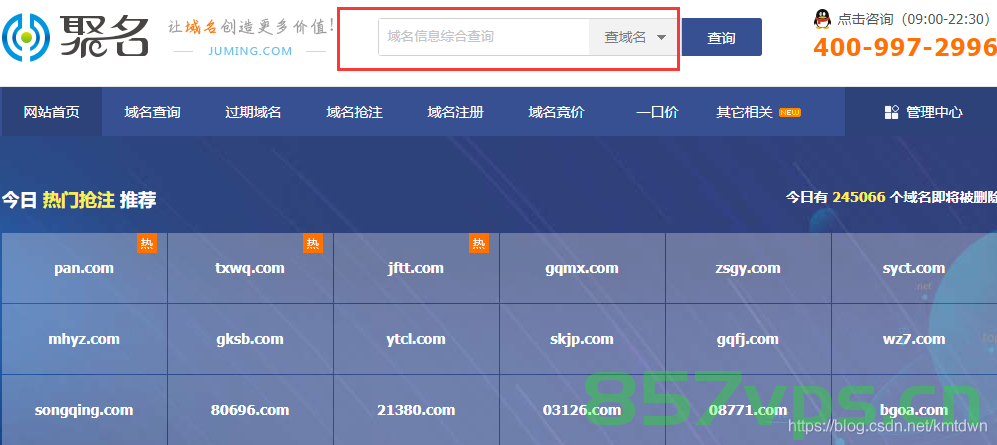Open the 其它相关 nav menu
Screen dimensions: 997x445
pyautogui.click(x=745, y=113)
